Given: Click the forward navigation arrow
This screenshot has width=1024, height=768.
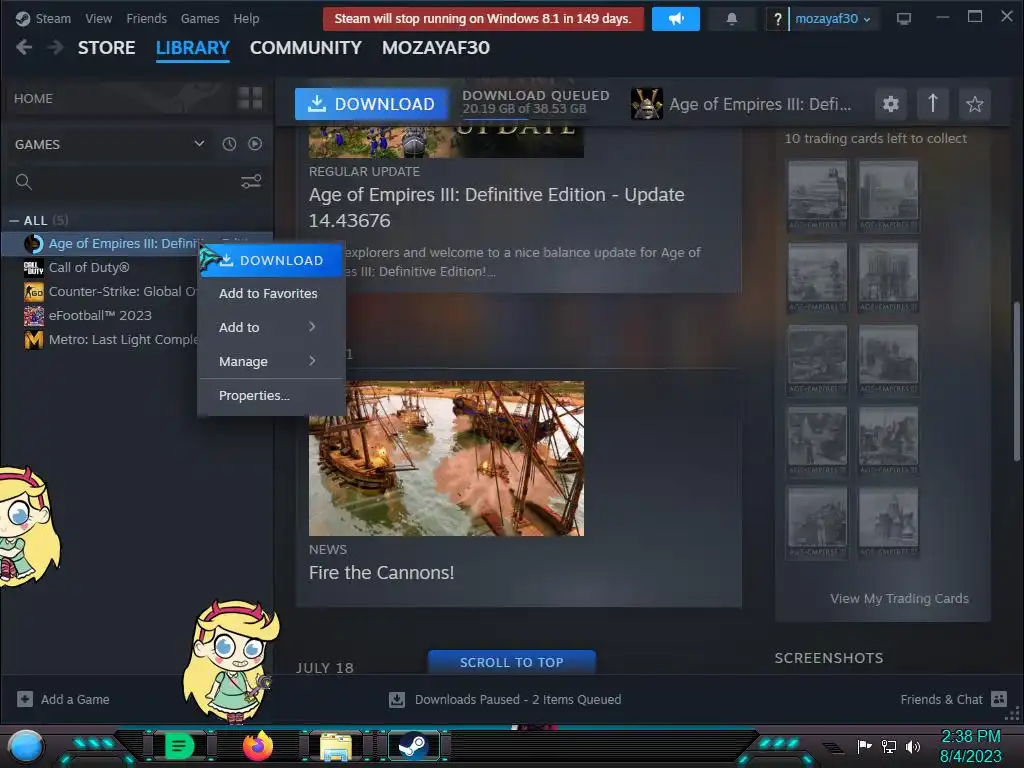Looking at the screenshot, I should point(56,47).
